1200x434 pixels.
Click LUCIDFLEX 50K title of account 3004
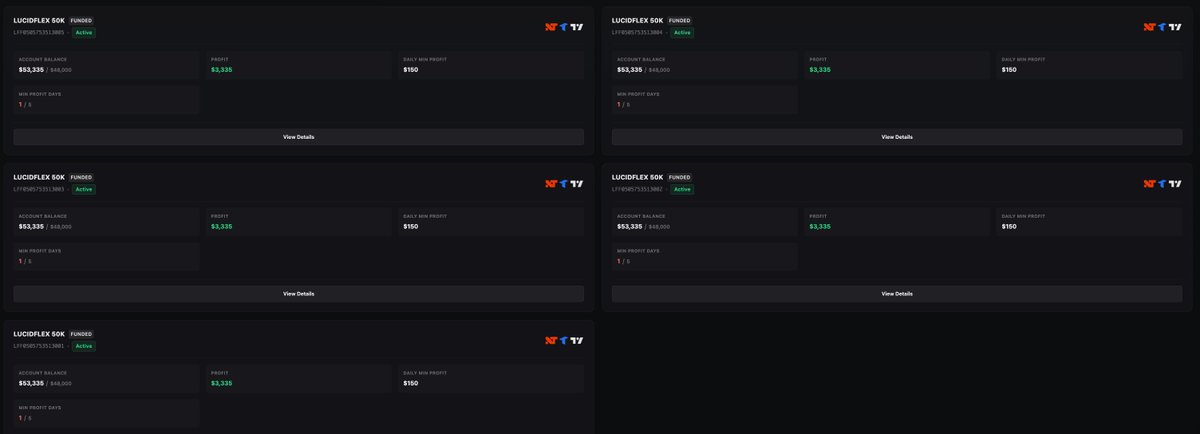637,20
